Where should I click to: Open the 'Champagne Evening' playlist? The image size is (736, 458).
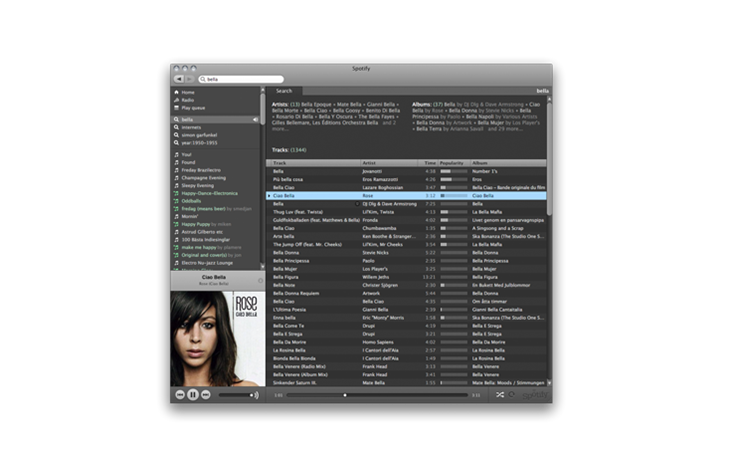pos(204,178)
